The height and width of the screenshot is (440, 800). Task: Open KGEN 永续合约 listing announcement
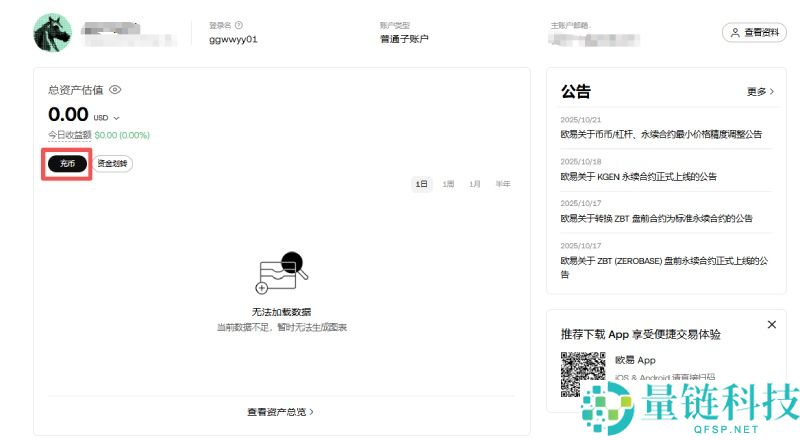point(638,177)
